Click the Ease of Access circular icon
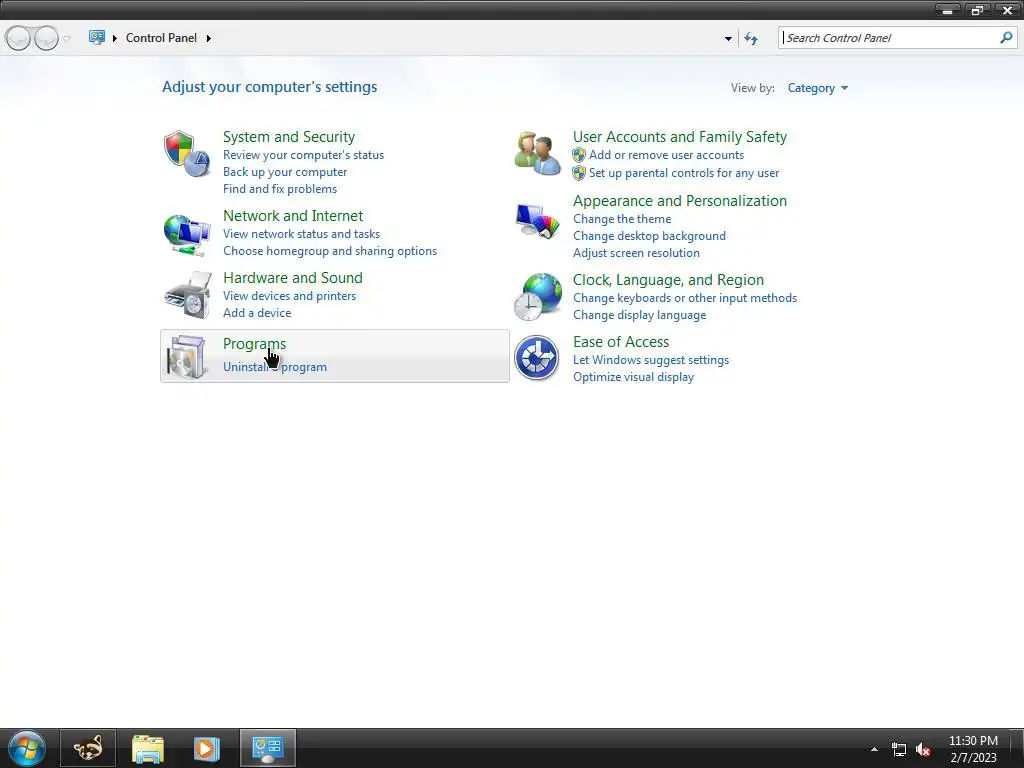 point(536,358)
